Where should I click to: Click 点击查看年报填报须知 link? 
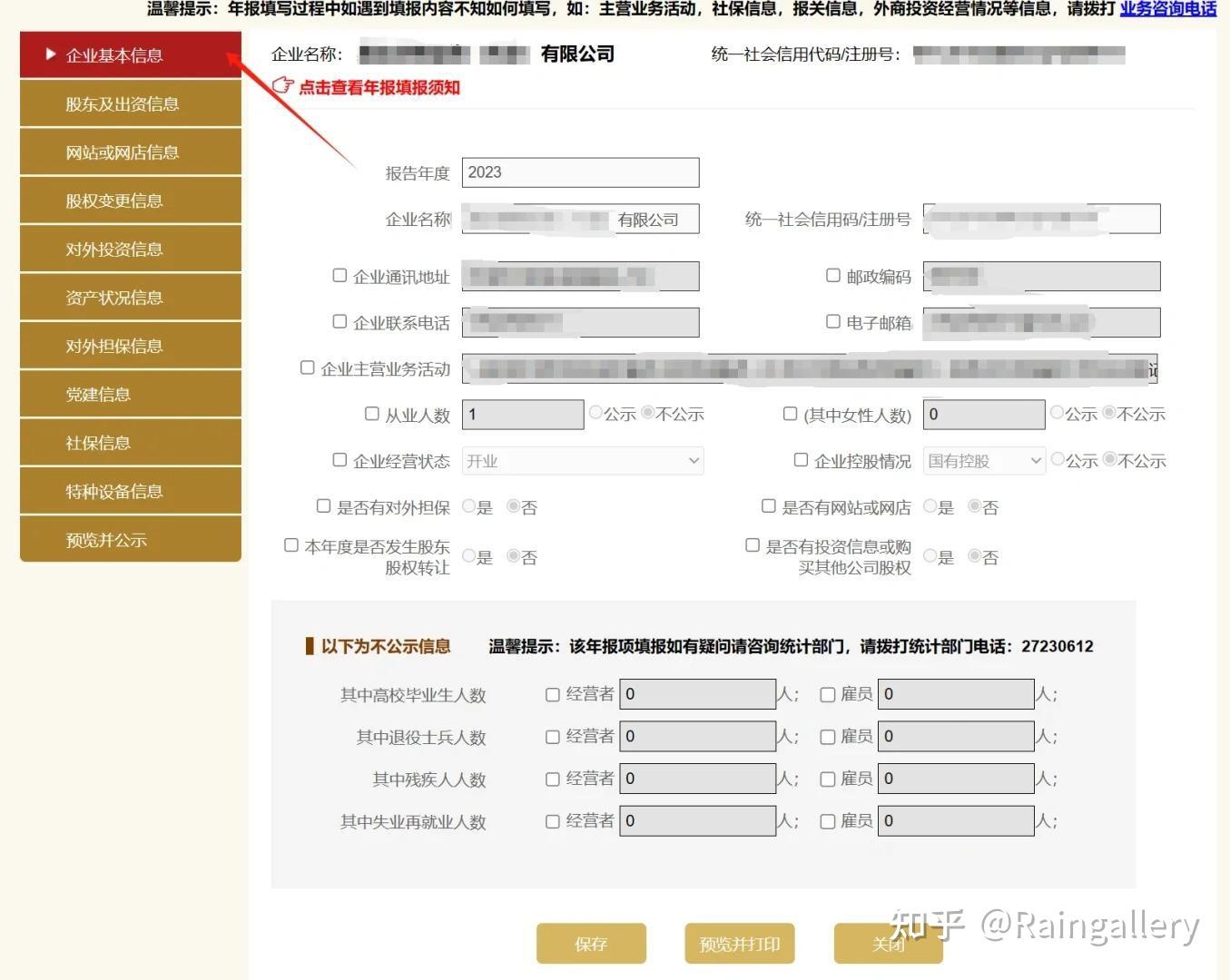379,87
